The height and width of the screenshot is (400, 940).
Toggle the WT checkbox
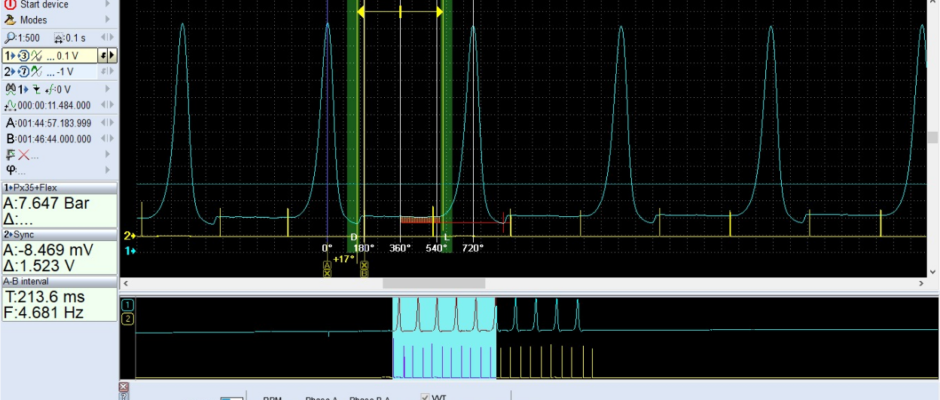[427, 397]
